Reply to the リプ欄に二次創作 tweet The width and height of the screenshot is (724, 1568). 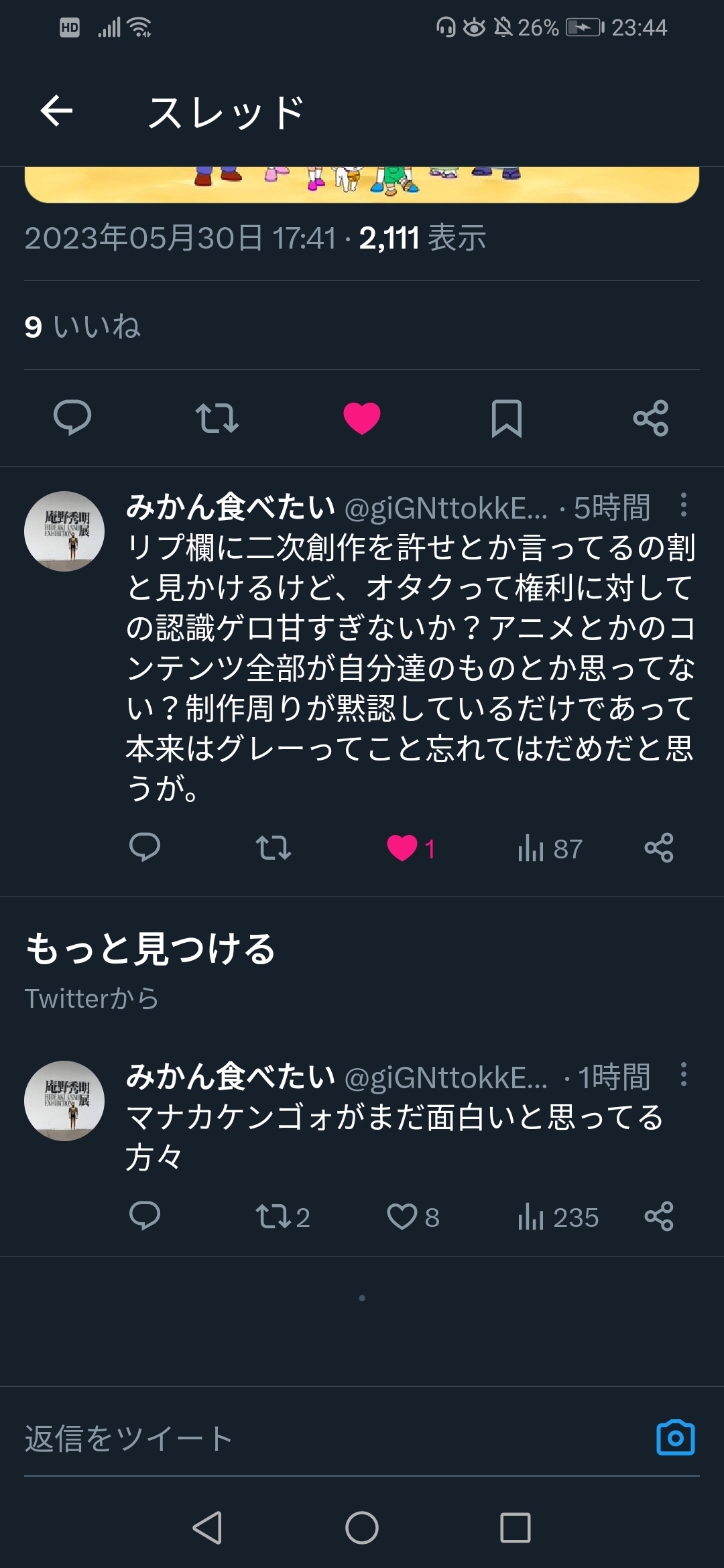[145, 848]
